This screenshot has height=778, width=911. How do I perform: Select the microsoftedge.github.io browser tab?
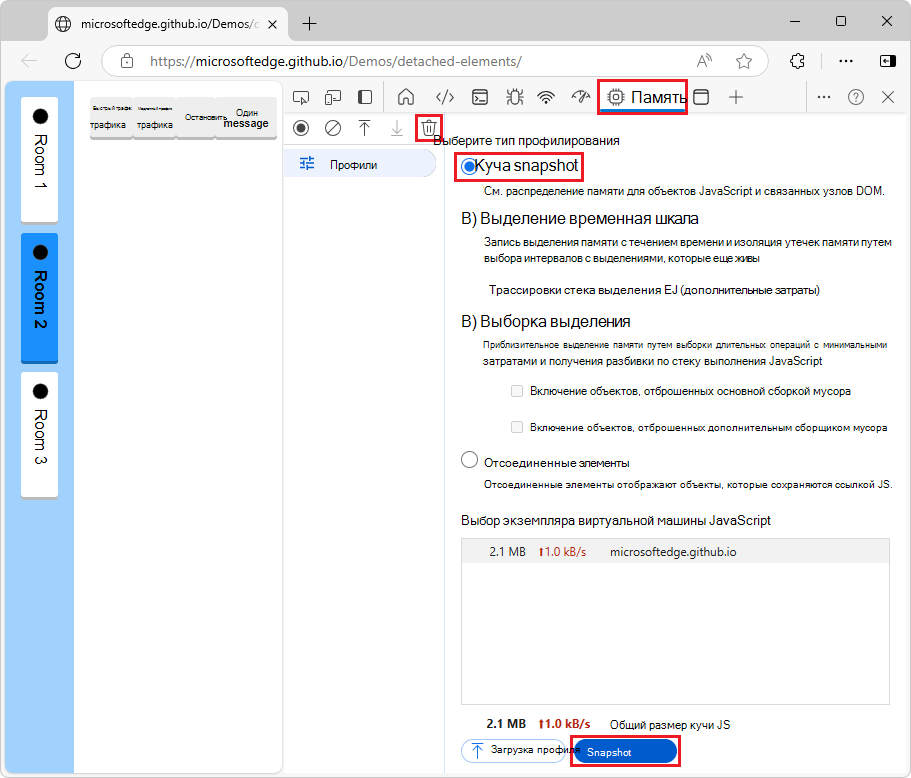168,24
